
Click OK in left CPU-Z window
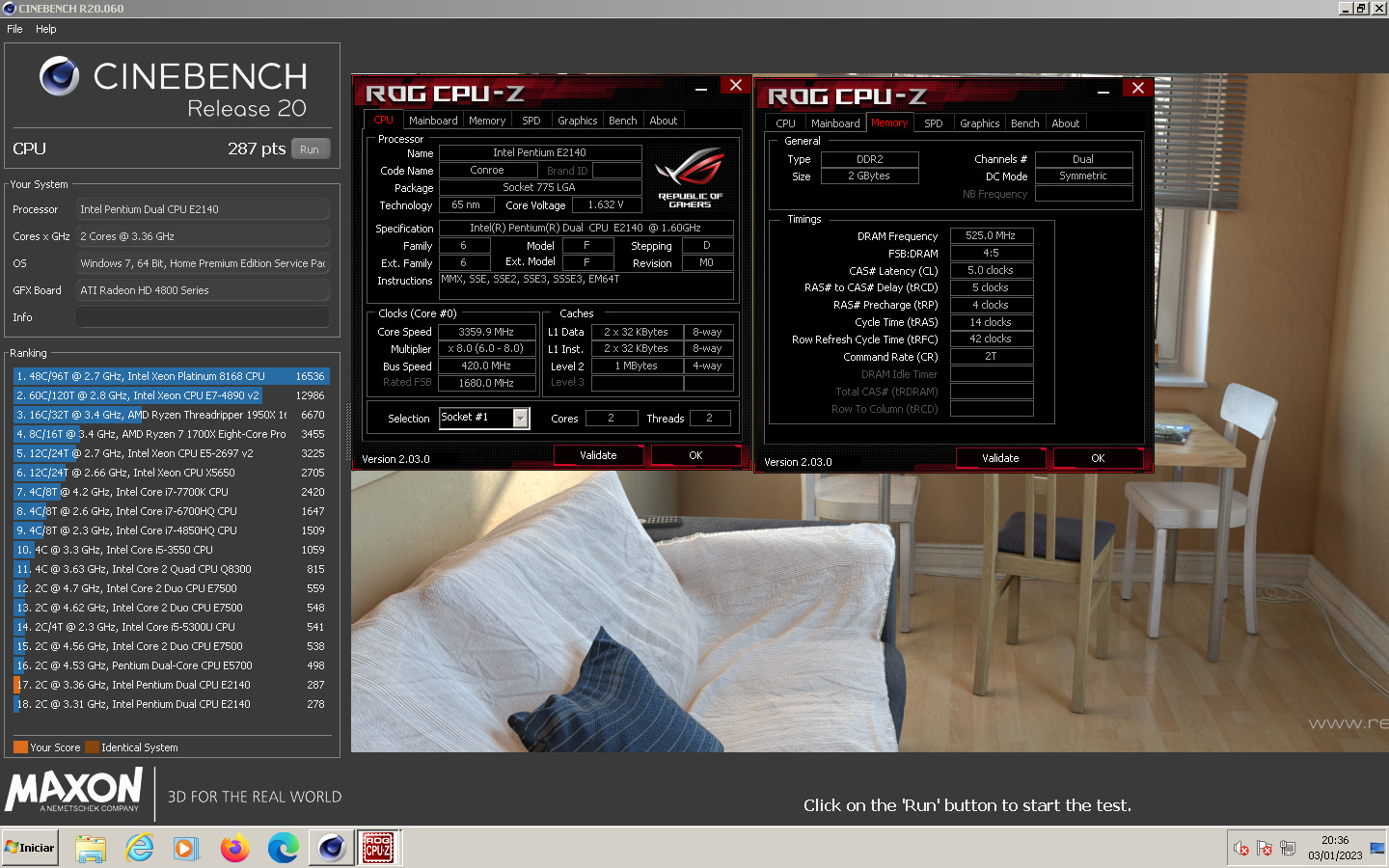[695, 455]
